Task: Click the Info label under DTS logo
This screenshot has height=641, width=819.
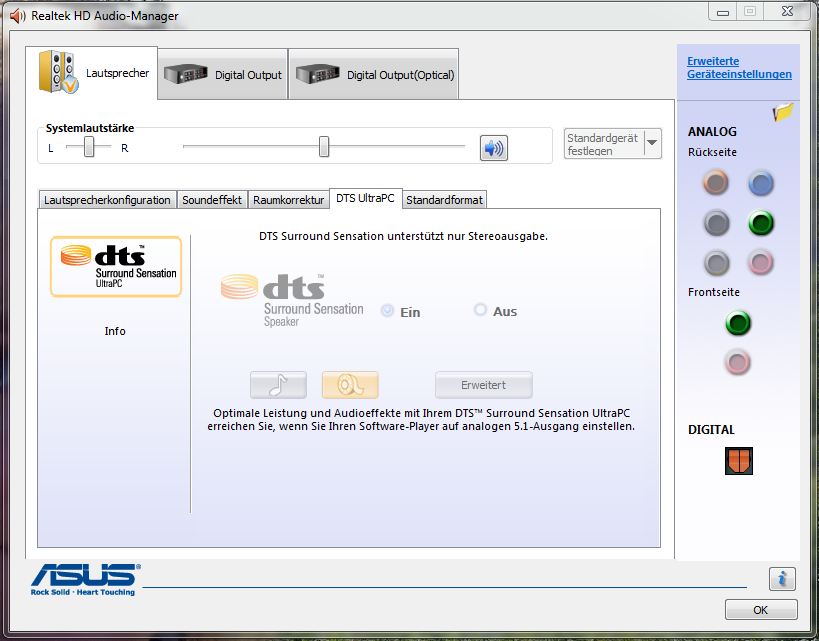Action: point(115,331)
